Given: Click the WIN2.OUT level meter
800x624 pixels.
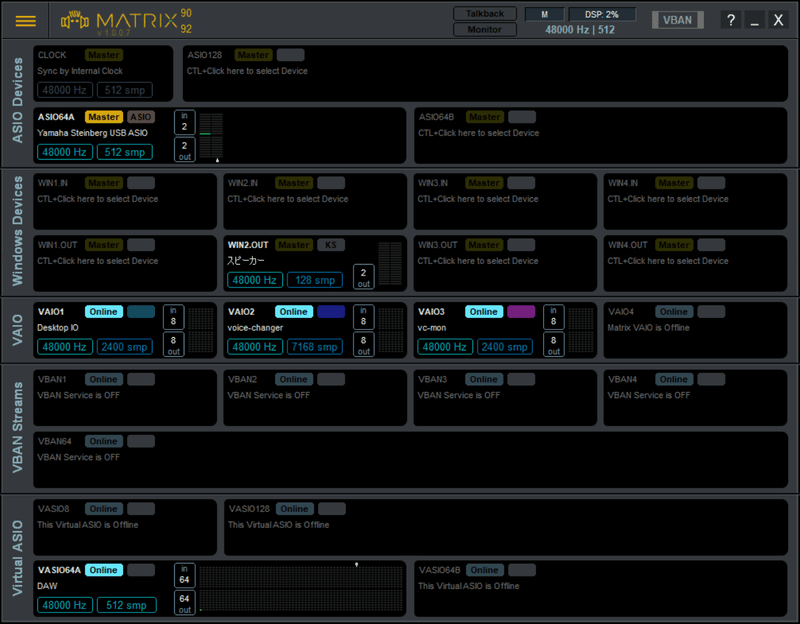Looking at the screenshot, I should click(390, 263).
